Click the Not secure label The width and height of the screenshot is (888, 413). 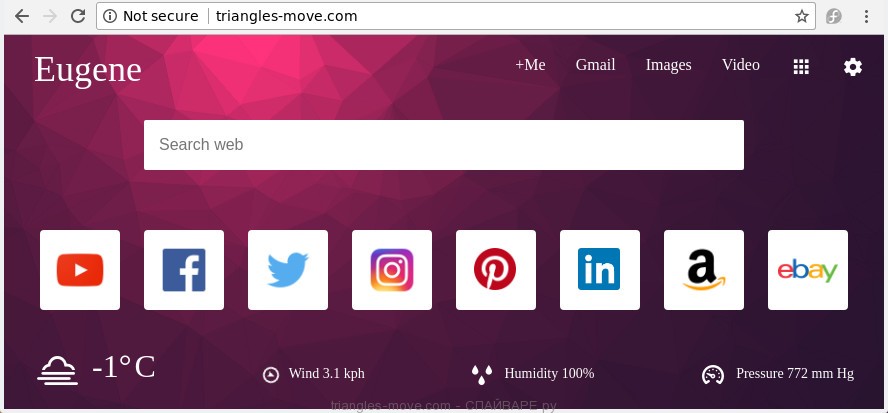pyautogui.click(x=160, y=16)
